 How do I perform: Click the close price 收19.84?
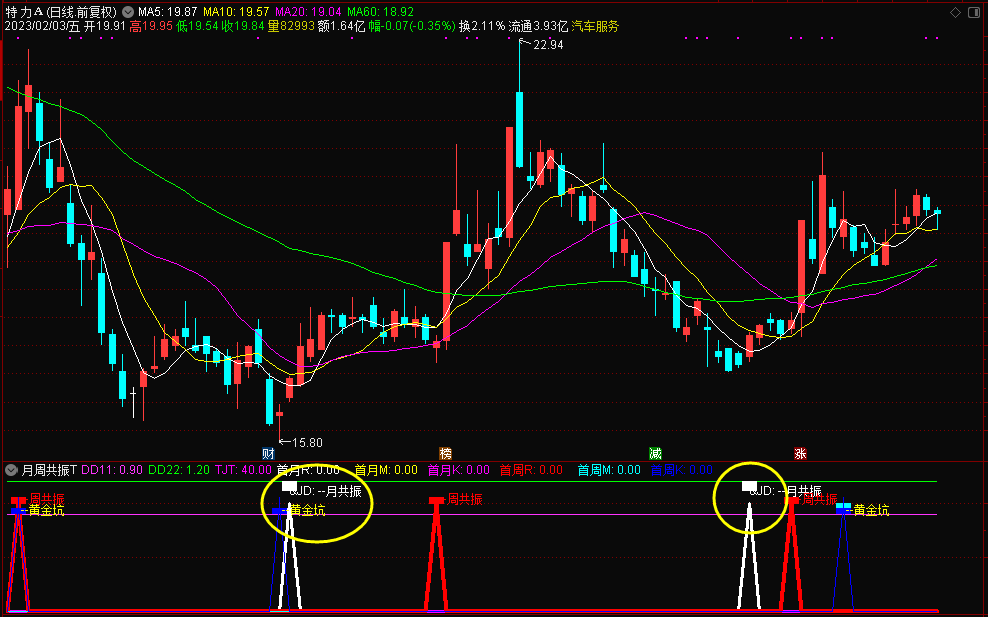coord(243,26)
